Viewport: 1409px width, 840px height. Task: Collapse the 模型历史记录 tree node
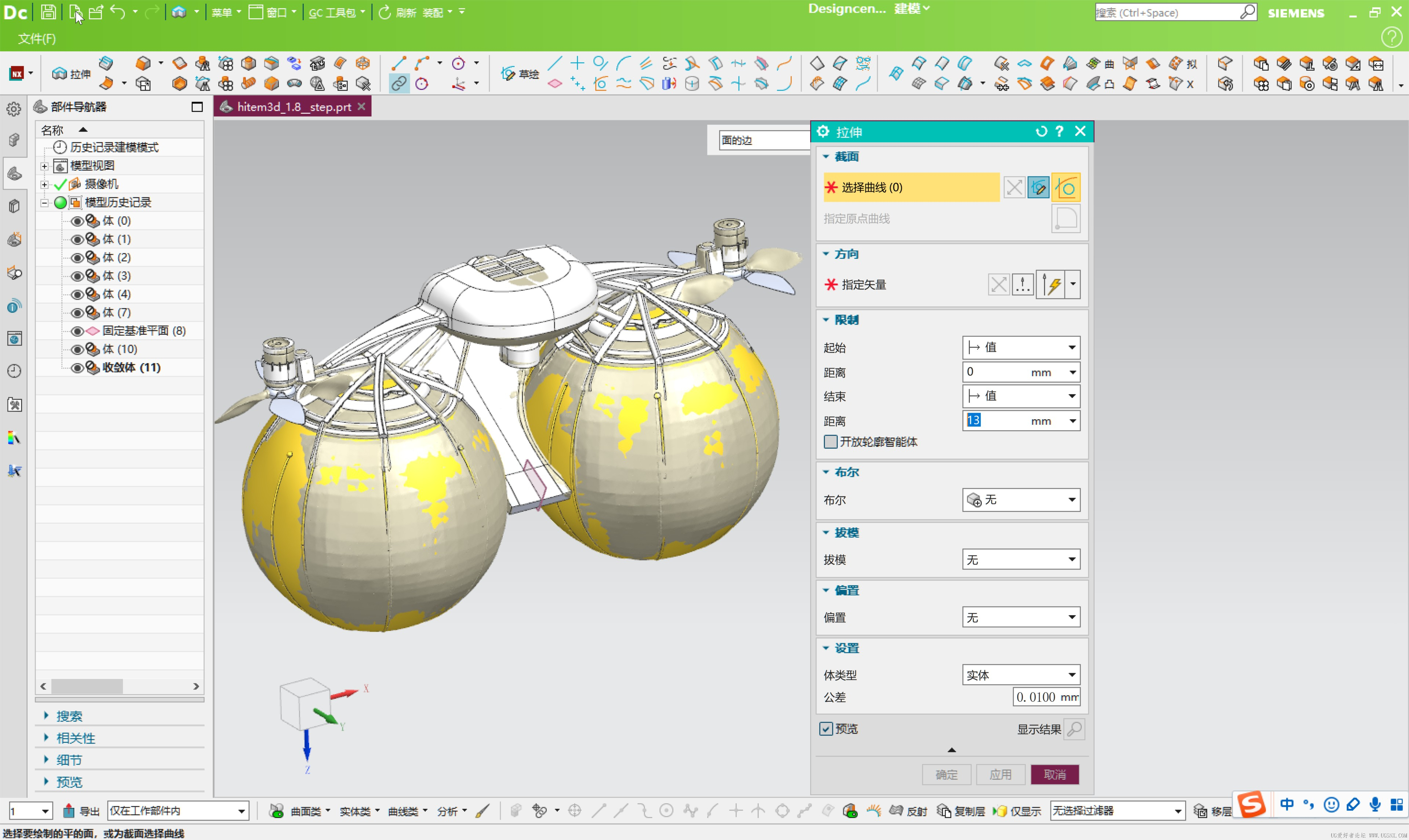pos(44,202)
